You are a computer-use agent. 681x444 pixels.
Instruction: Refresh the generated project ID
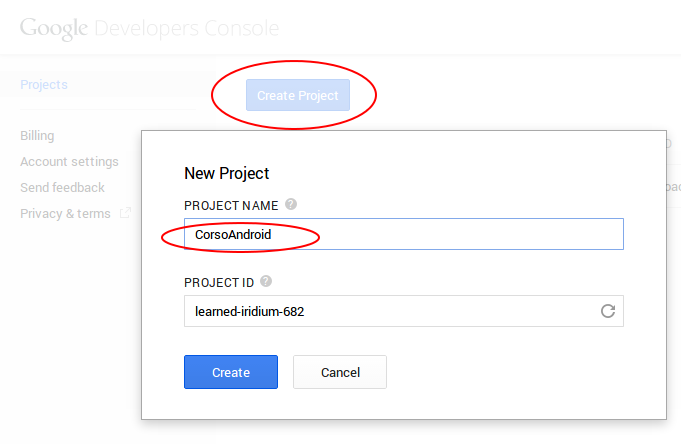608,311
